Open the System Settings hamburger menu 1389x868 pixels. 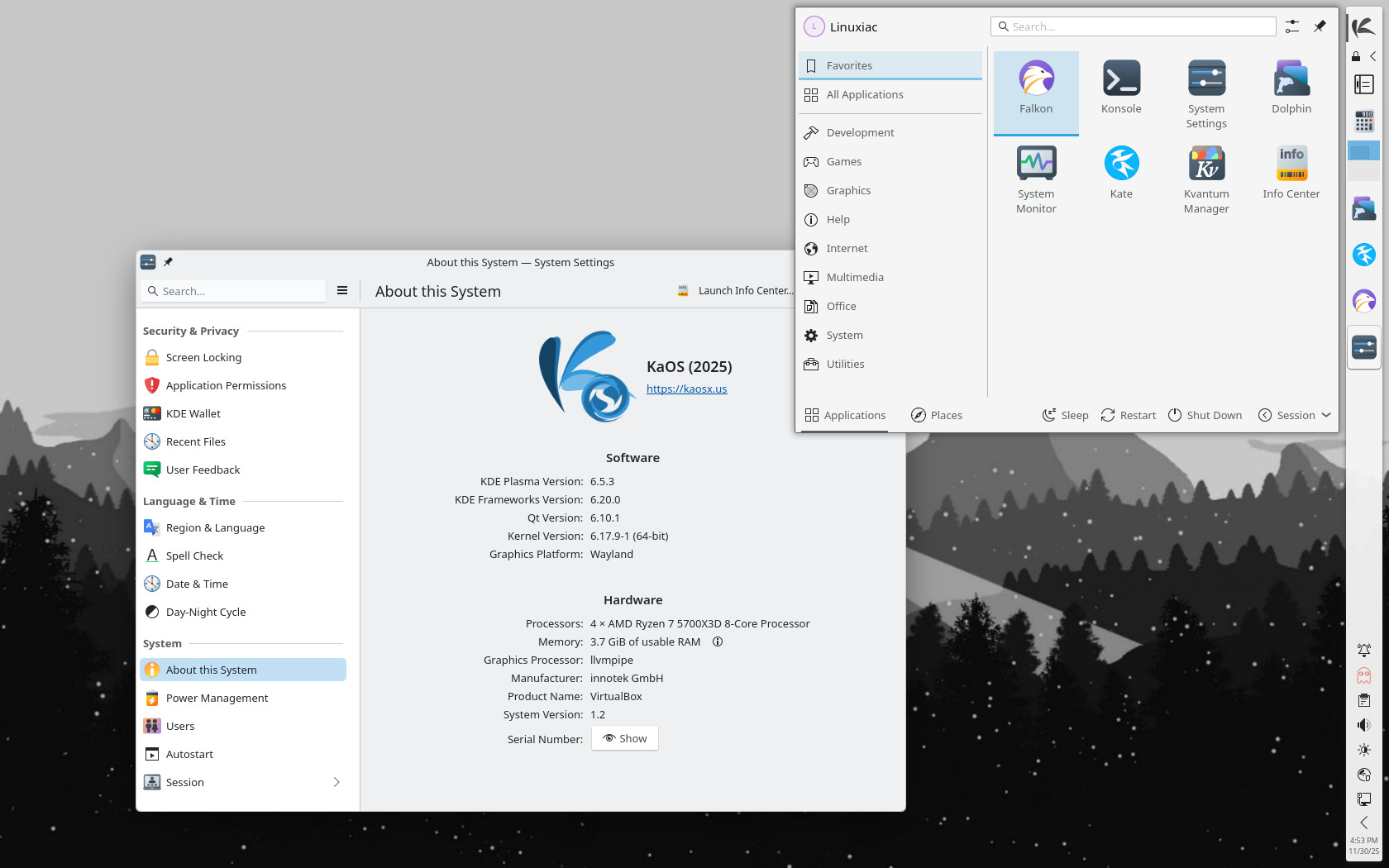(x=342, y=291)
